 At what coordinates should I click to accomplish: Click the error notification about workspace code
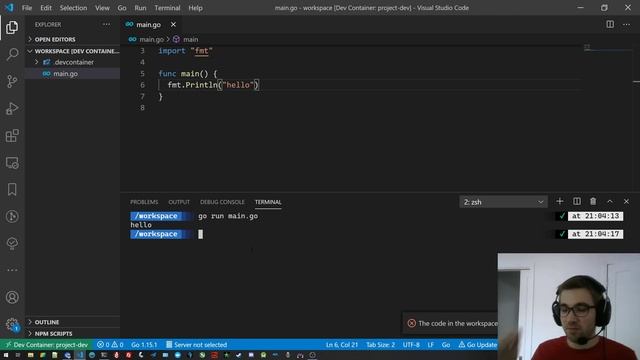point(450,323)
